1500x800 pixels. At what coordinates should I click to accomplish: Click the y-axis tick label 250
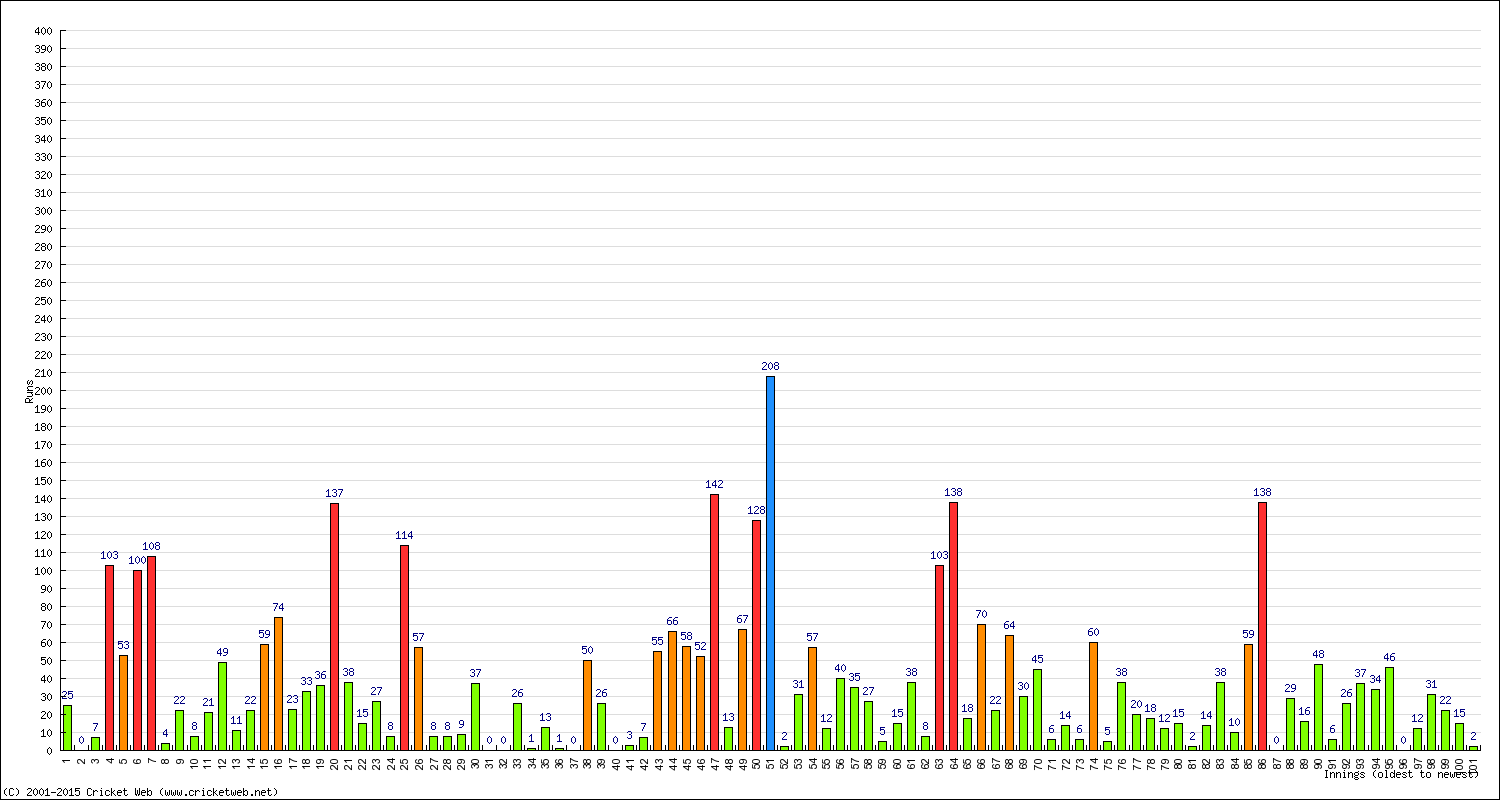43,301
